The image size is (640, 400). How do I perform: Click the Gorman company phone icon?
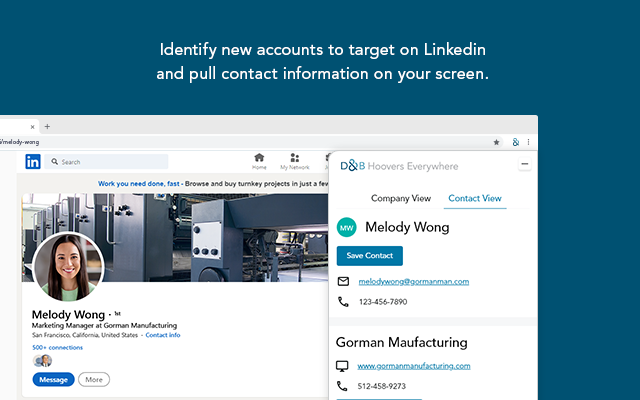point(342,386)
